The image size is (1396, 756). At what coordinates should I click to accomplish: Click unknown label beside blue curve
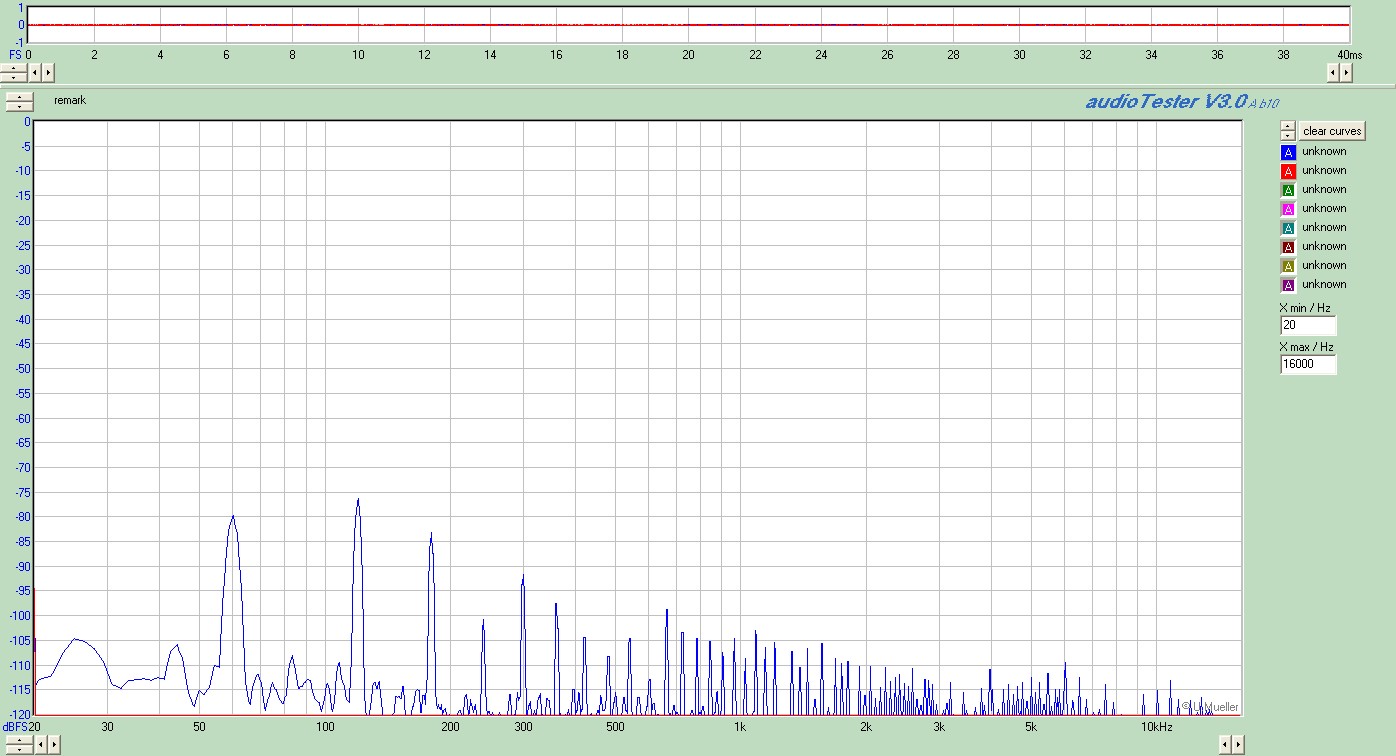point(1324,151)
